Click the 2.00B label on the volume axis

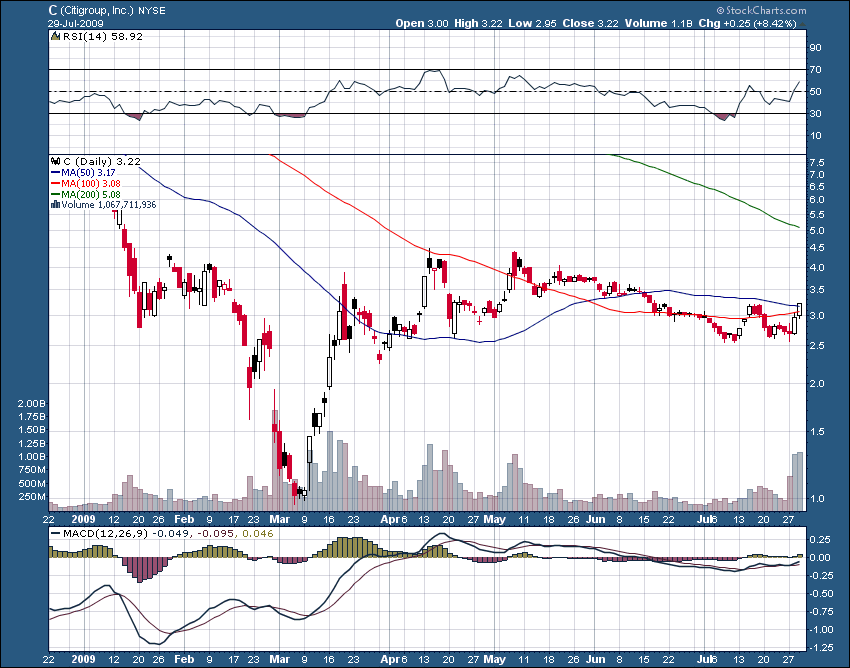point(32,403)
